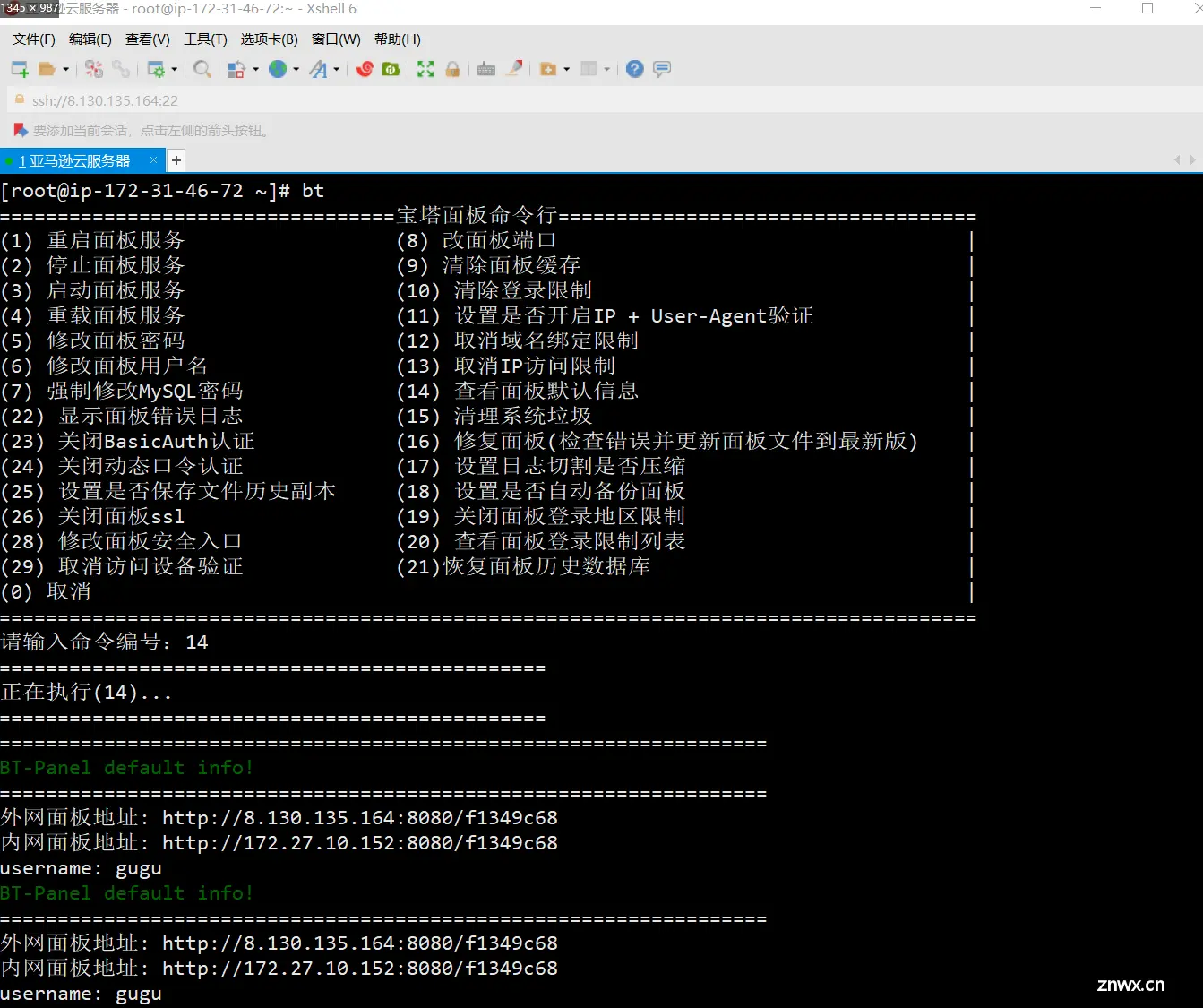Viewport: 1203px width, 1008px height.
Task: Toggle full screen green arrows icon
Action: [x=425, y=69]
